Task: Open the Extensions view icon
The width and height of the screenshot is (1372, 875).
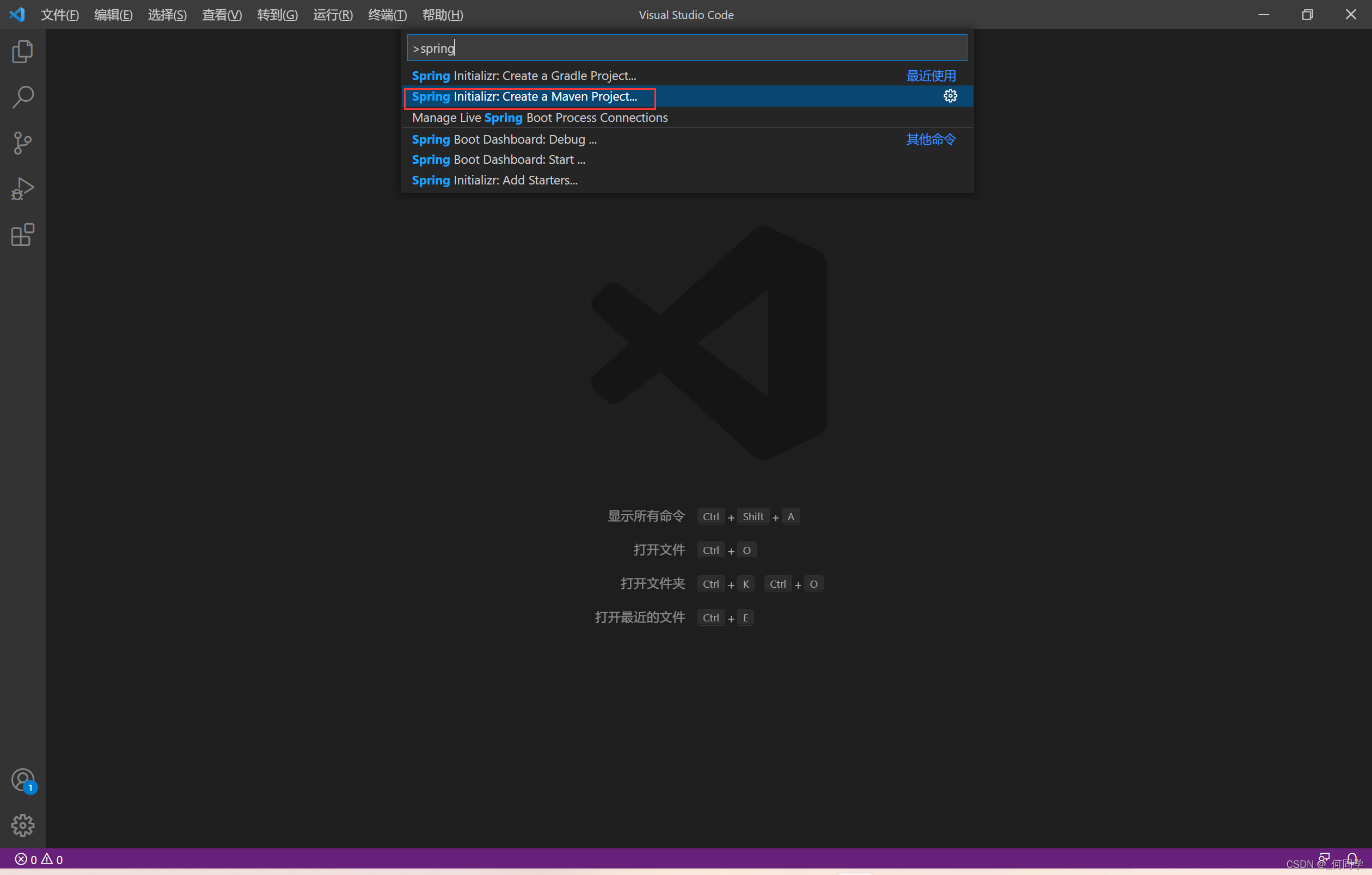Action: point(22,235)
